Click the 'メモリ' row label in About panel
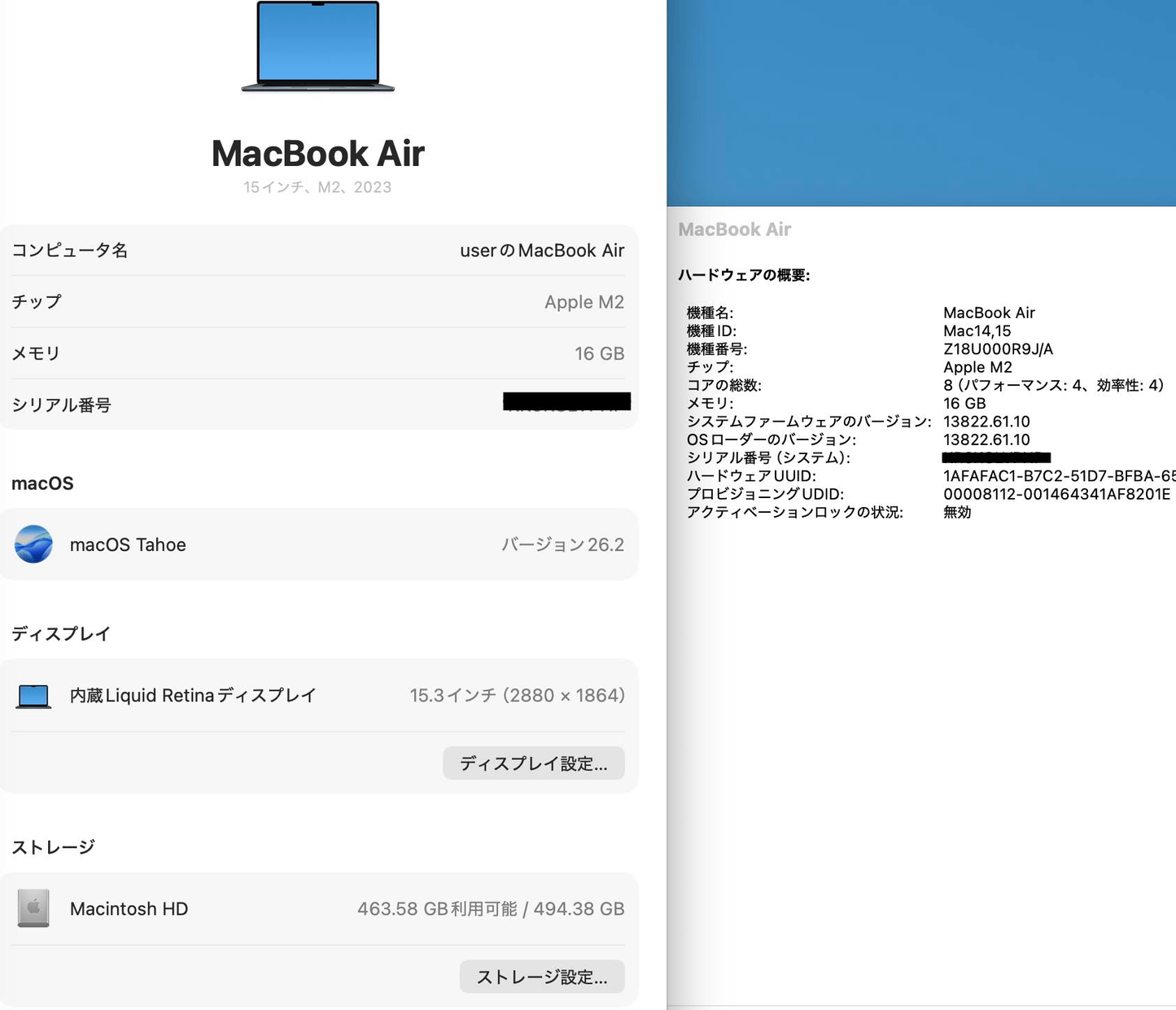1176x1010 pixels. click(x=36, y=353)
